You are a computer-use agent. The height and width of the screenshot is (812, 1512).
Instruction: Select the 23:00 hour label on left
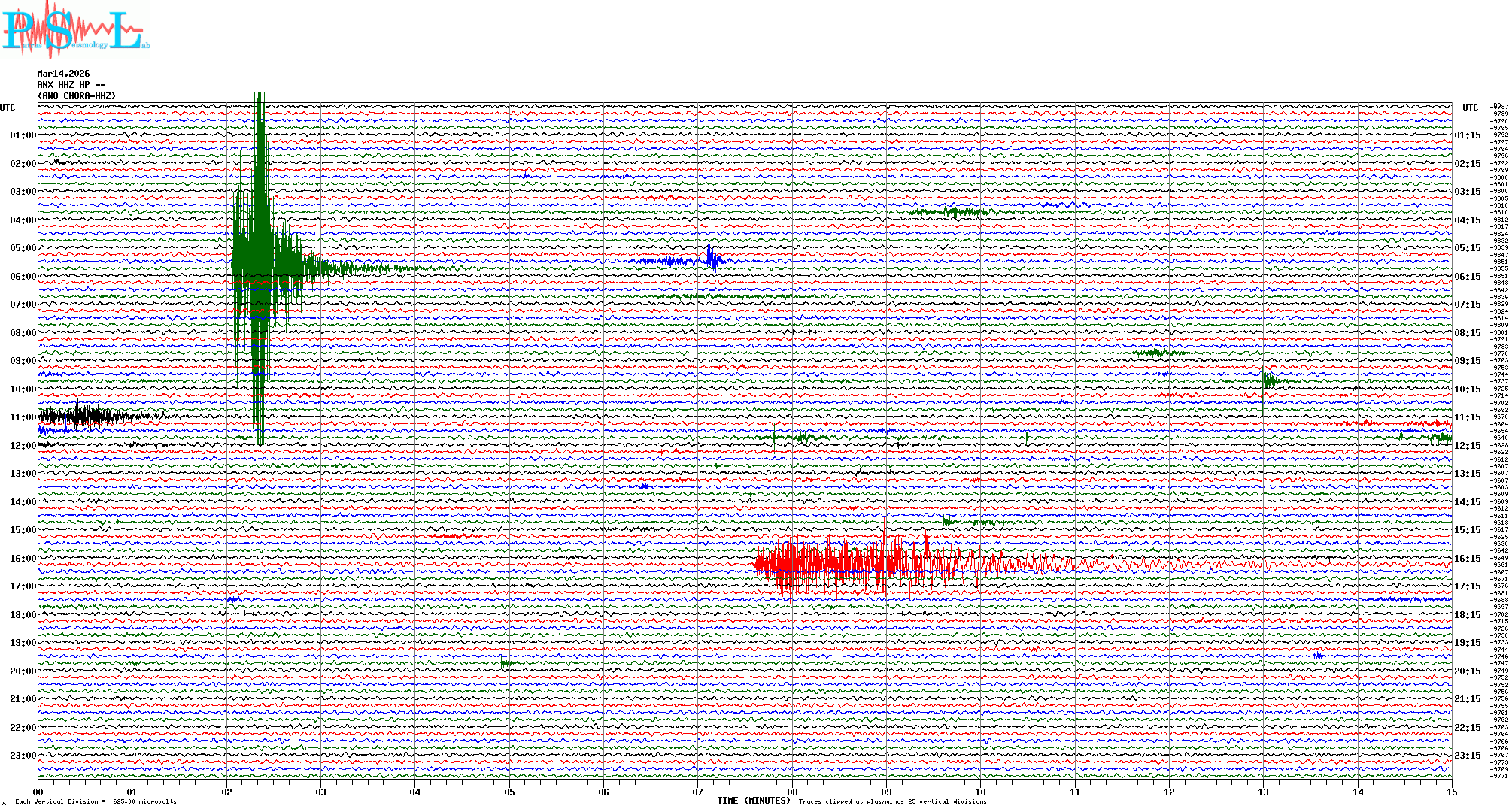click(23, 756)
